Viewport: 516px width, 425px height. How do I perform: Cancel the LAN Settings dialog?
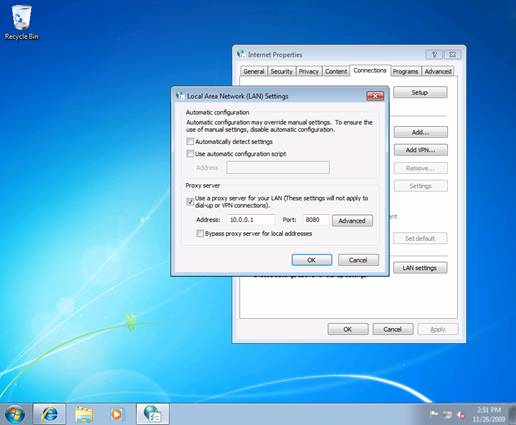pyautogui.click(x=358, y=260)
